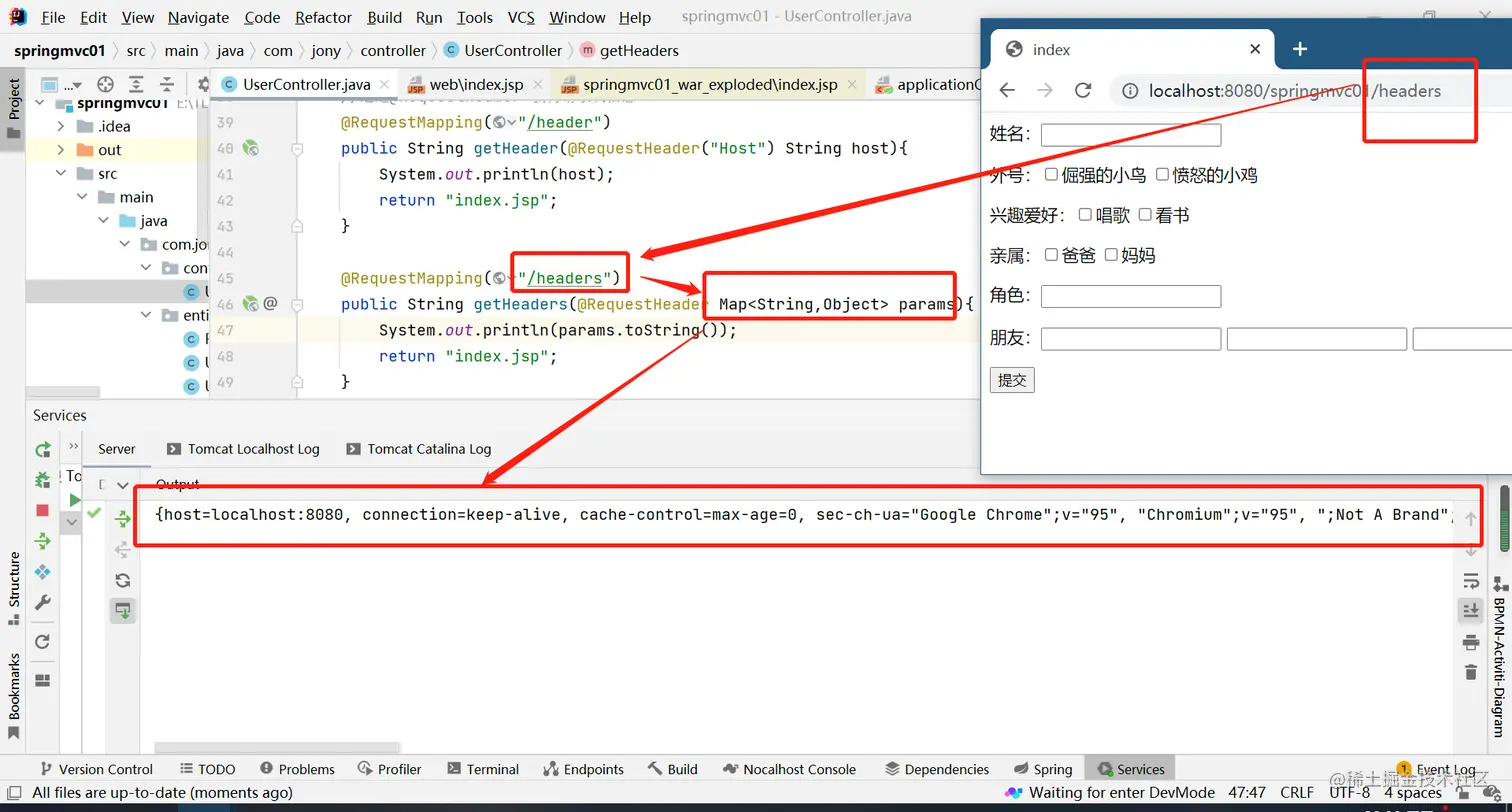Open Project panel settings gear

[203, 84]
